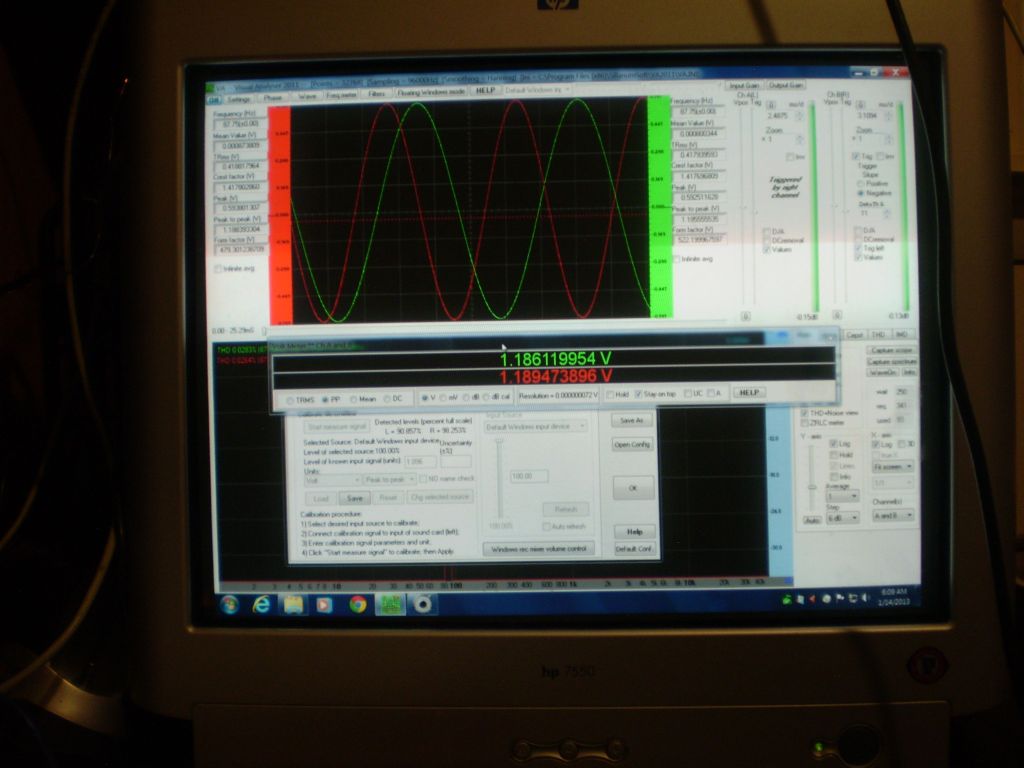Open Windows rec mixer volume control

(539, 549)
